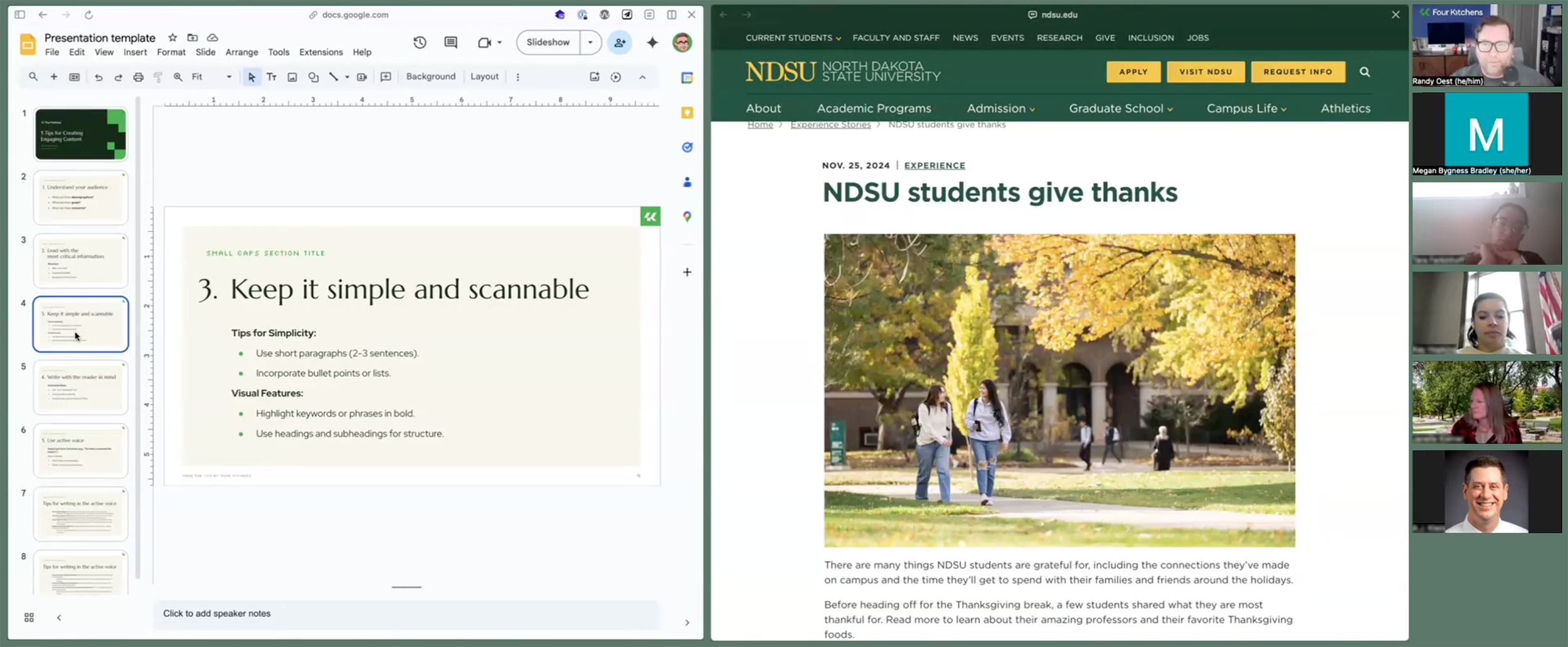Open the Print dialog
The height and width of the screenshot is (647, 1568).
[138, 76]
